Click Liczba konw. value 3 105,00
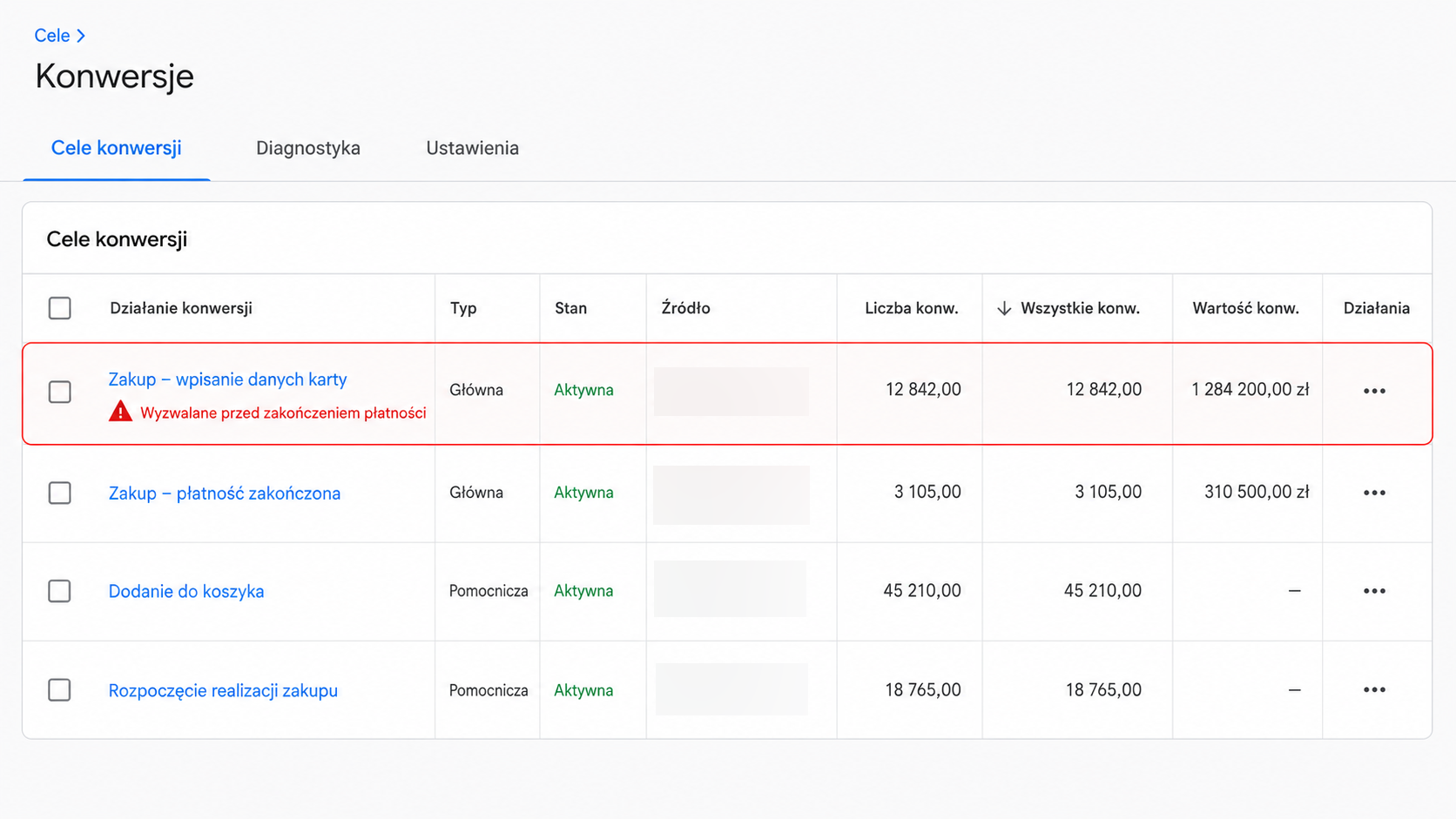 (927, 493)
